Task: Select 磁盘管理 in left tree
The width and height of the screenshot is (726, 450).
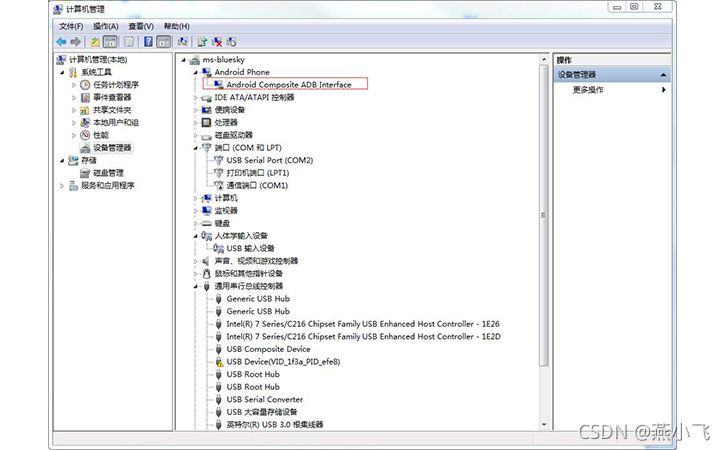Action: (x=108, y=173)
